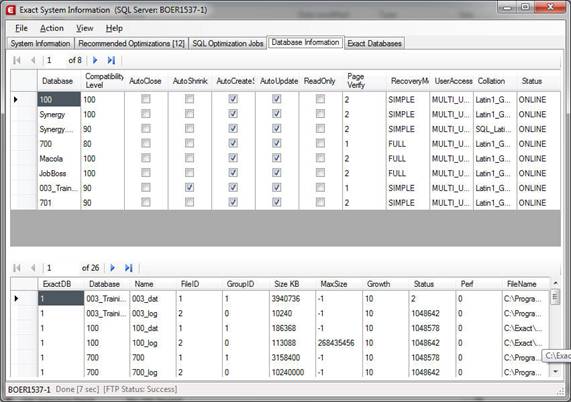This screenshot has width=571, height=402.
Task: Go to previous record in database navigator
Action: point(33,60)
